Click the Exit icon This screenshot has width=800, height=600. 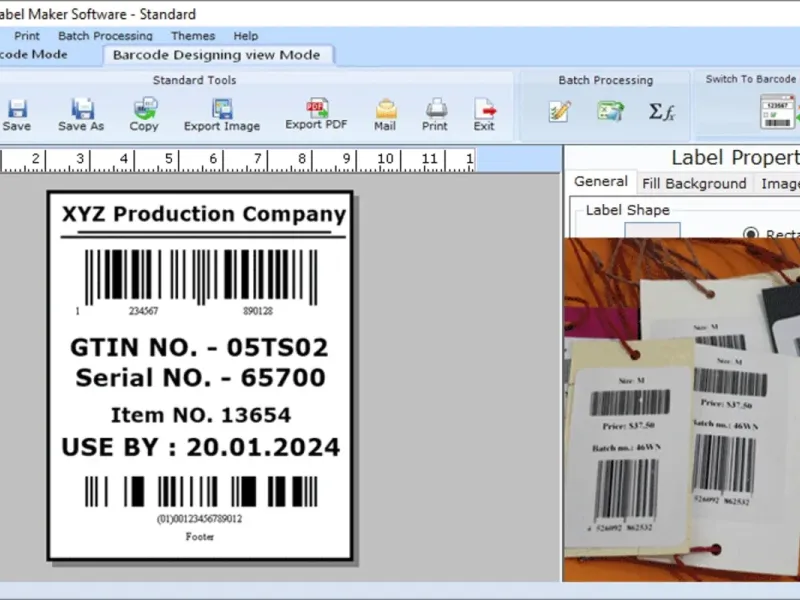pyautogui.click(x=485, y=108)
